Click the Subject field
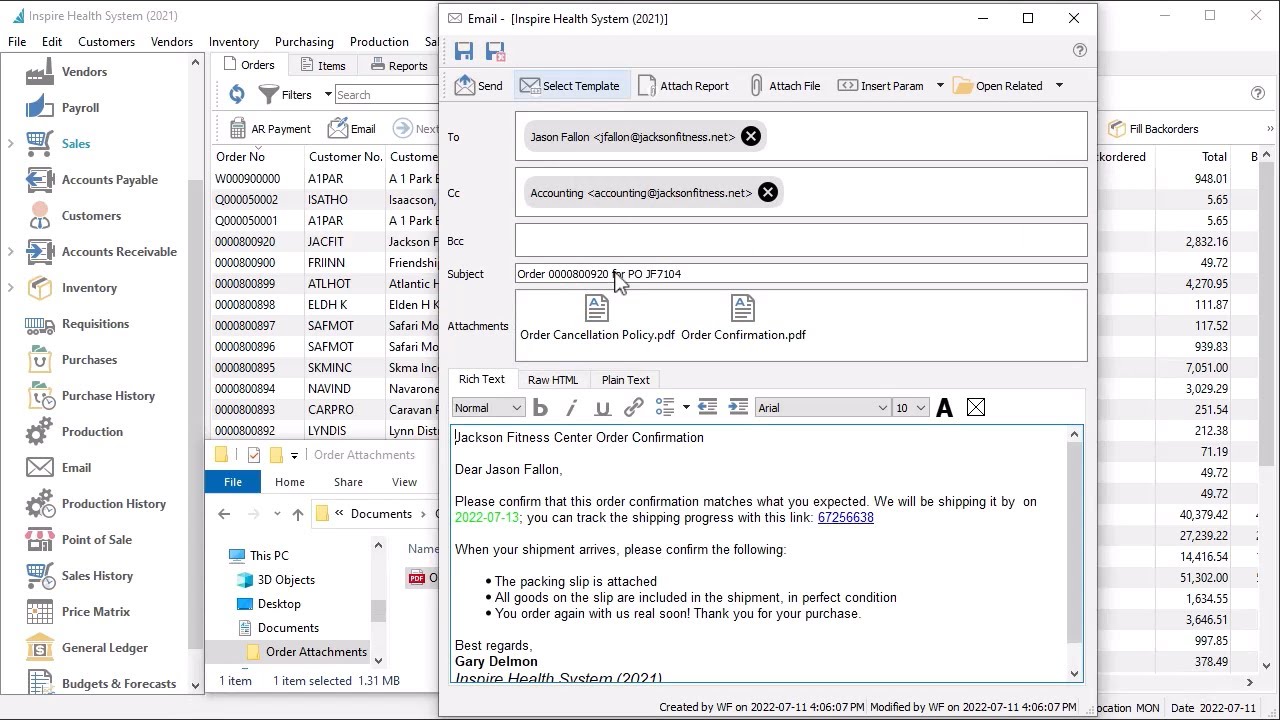Screen dimensions: 1280x720 (x=801, y=274)
